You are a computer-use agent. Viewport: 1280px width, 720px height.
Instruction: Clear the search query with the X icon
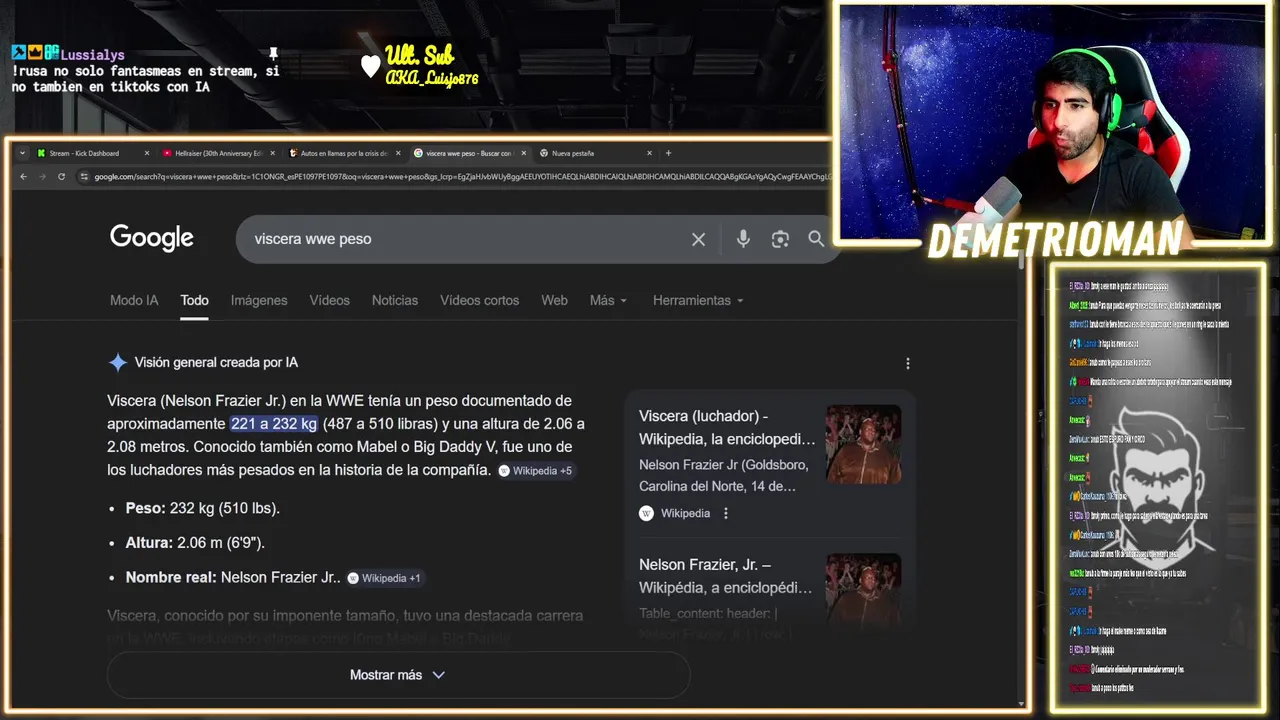click(698, 239)
